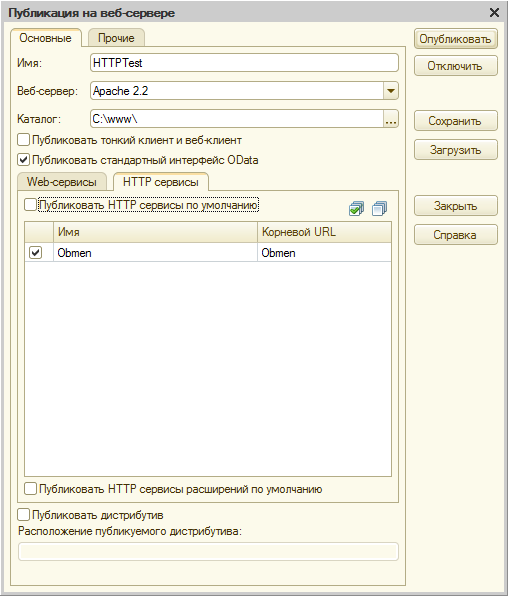Enable Публиковать HTTP сервисы расширений по умолчанию
The height and width of the screenshot is (596, 508).
30,489
